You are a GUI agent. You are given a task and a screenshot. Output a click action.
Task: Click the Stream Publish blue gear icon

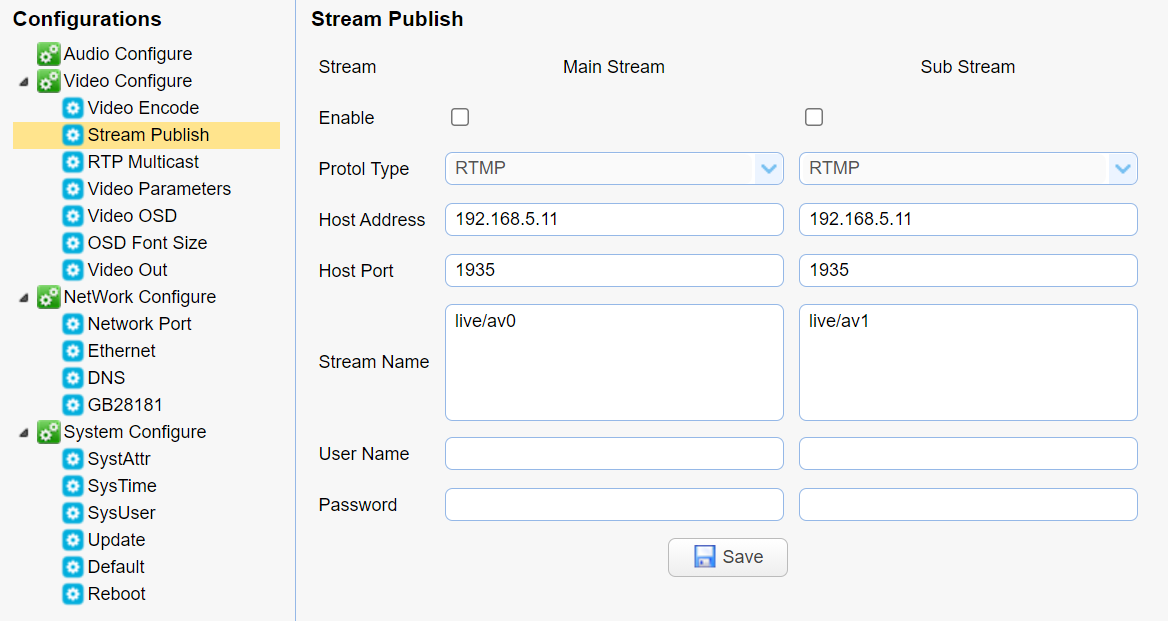coord(72,135)
